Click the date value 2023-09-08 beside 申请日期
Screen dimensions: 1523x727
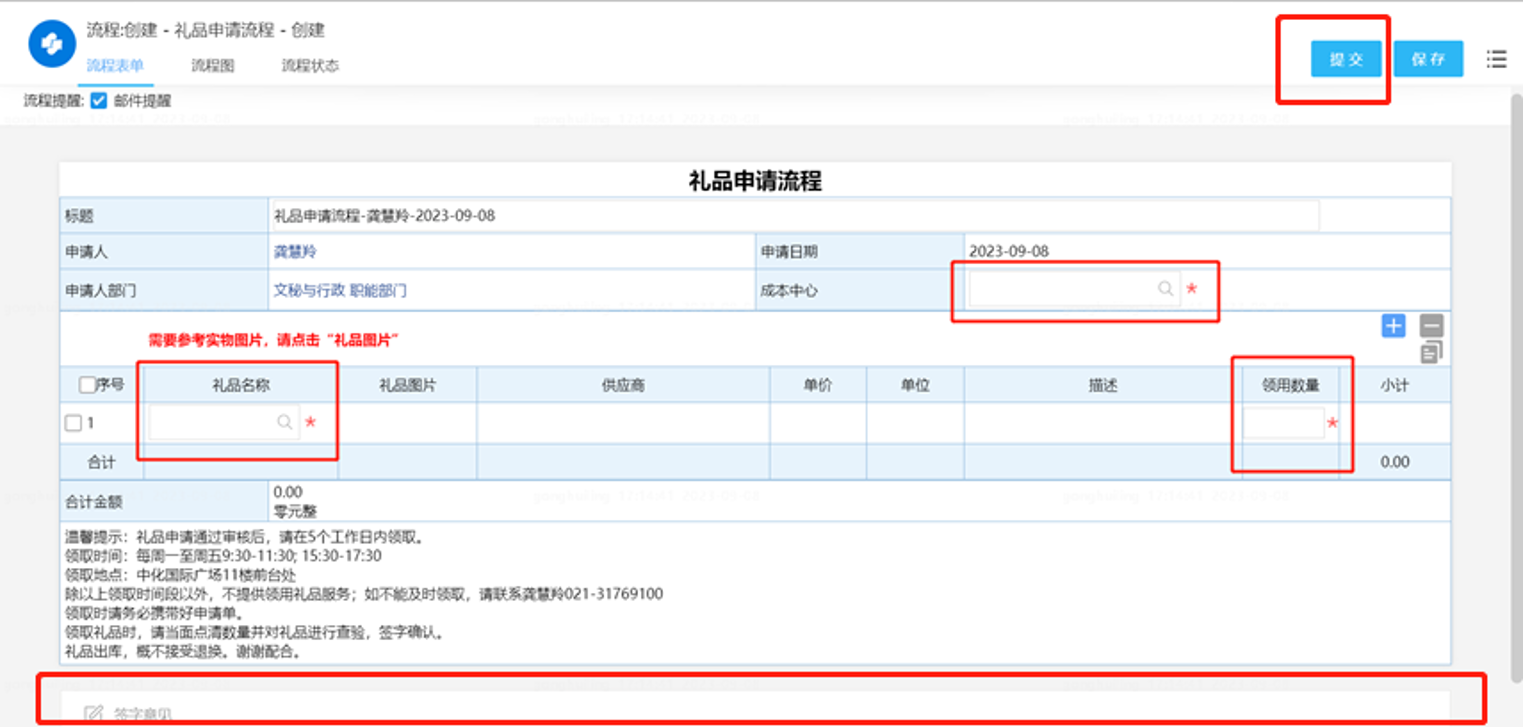[x=1009, y=251]
